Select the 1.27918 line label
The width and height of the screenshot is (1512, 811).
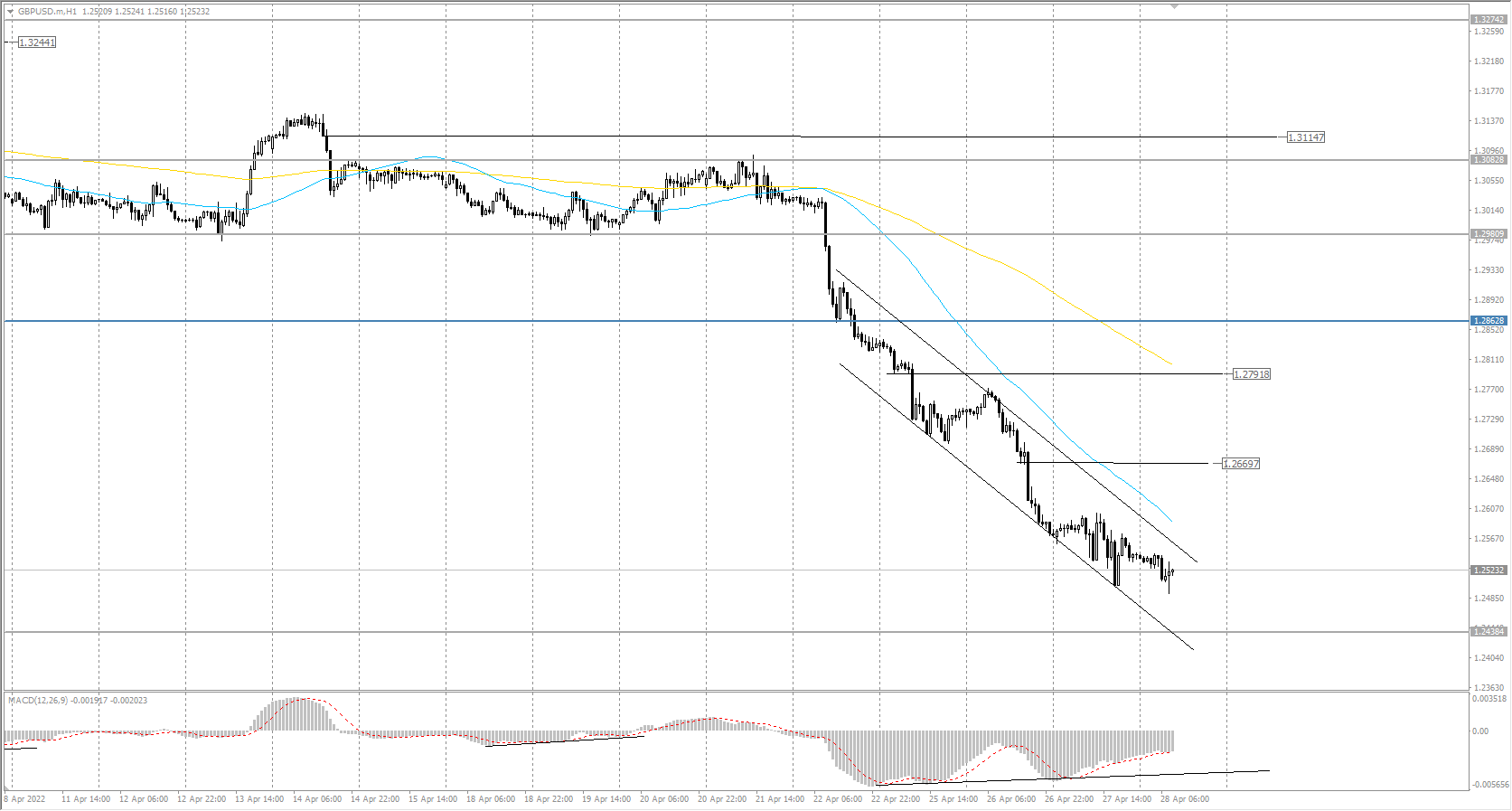(1252, 374)
